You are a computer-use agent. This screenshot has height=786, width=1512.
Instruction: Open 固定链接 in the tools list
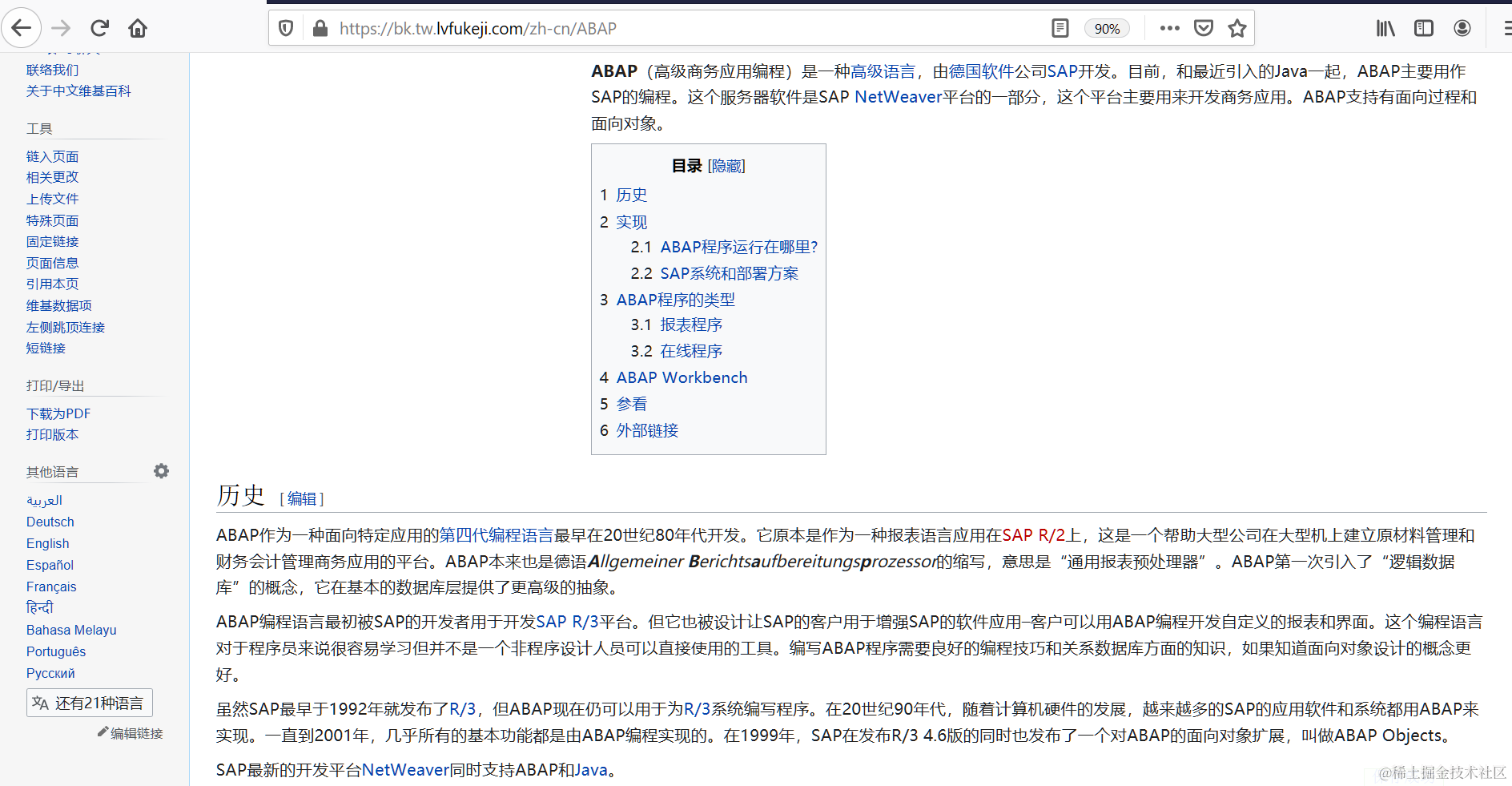pyautogui.click(x=53, y=241)
